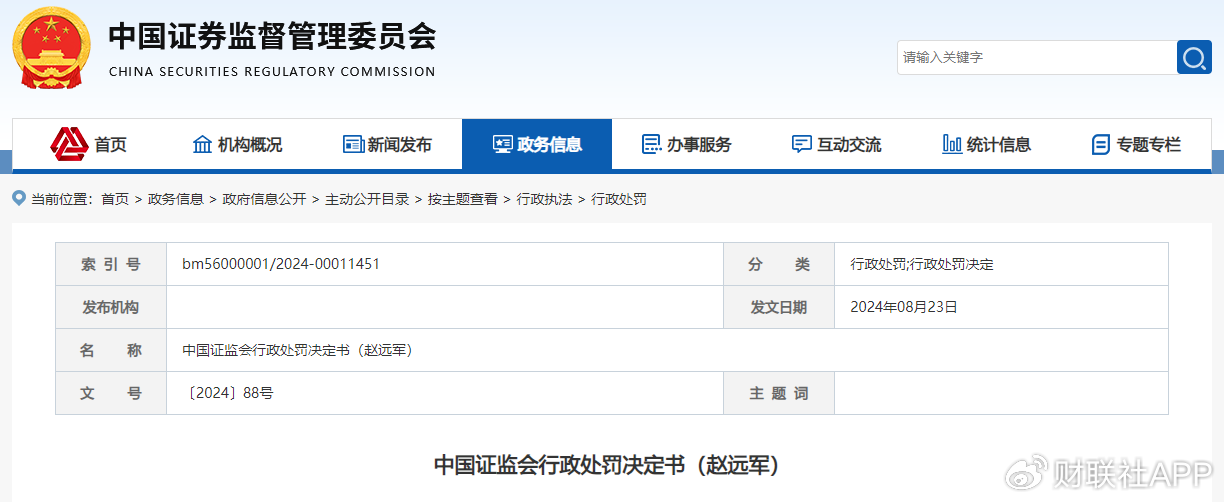Click the CHINA SECURITIES REGULATORY COMMISSION subtitle
The image size is (1224, 502).
(x=272, y=72)
